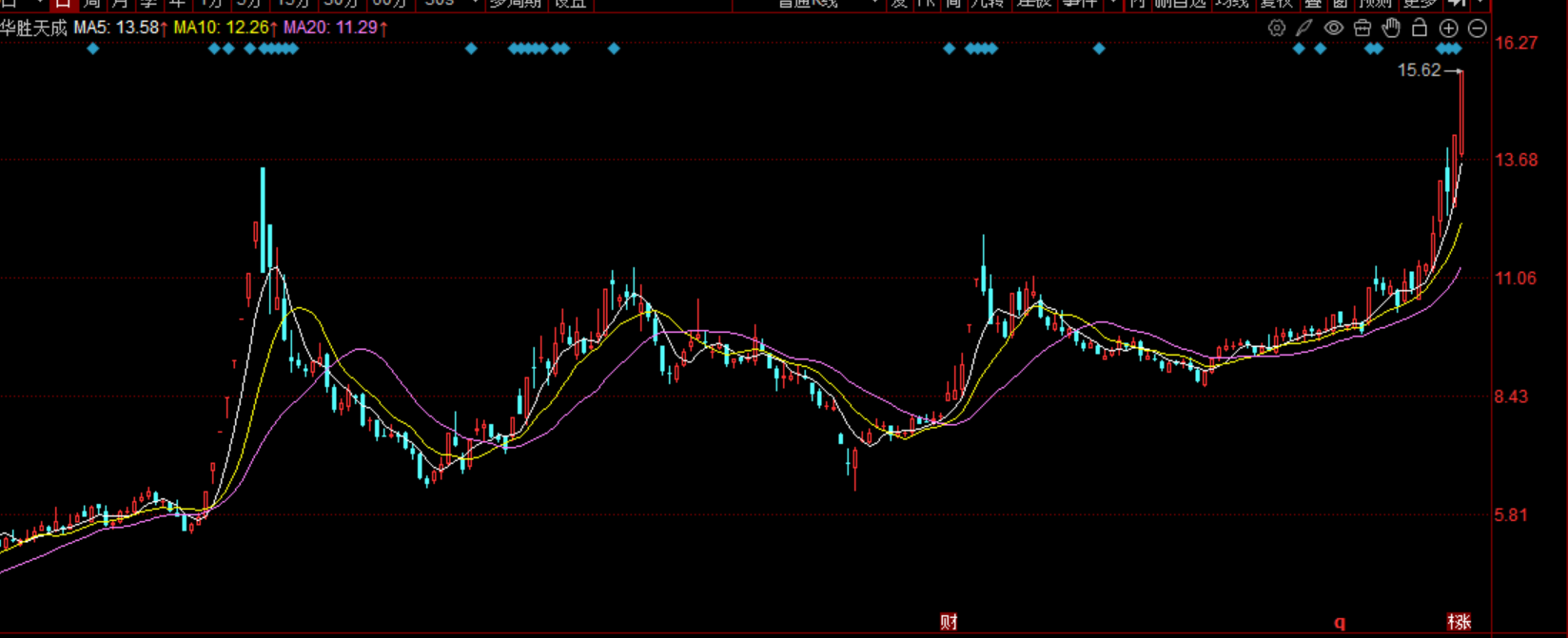The image size is (1568, 638).
Task: Select the drawing pen tool
Action: 1304,29
